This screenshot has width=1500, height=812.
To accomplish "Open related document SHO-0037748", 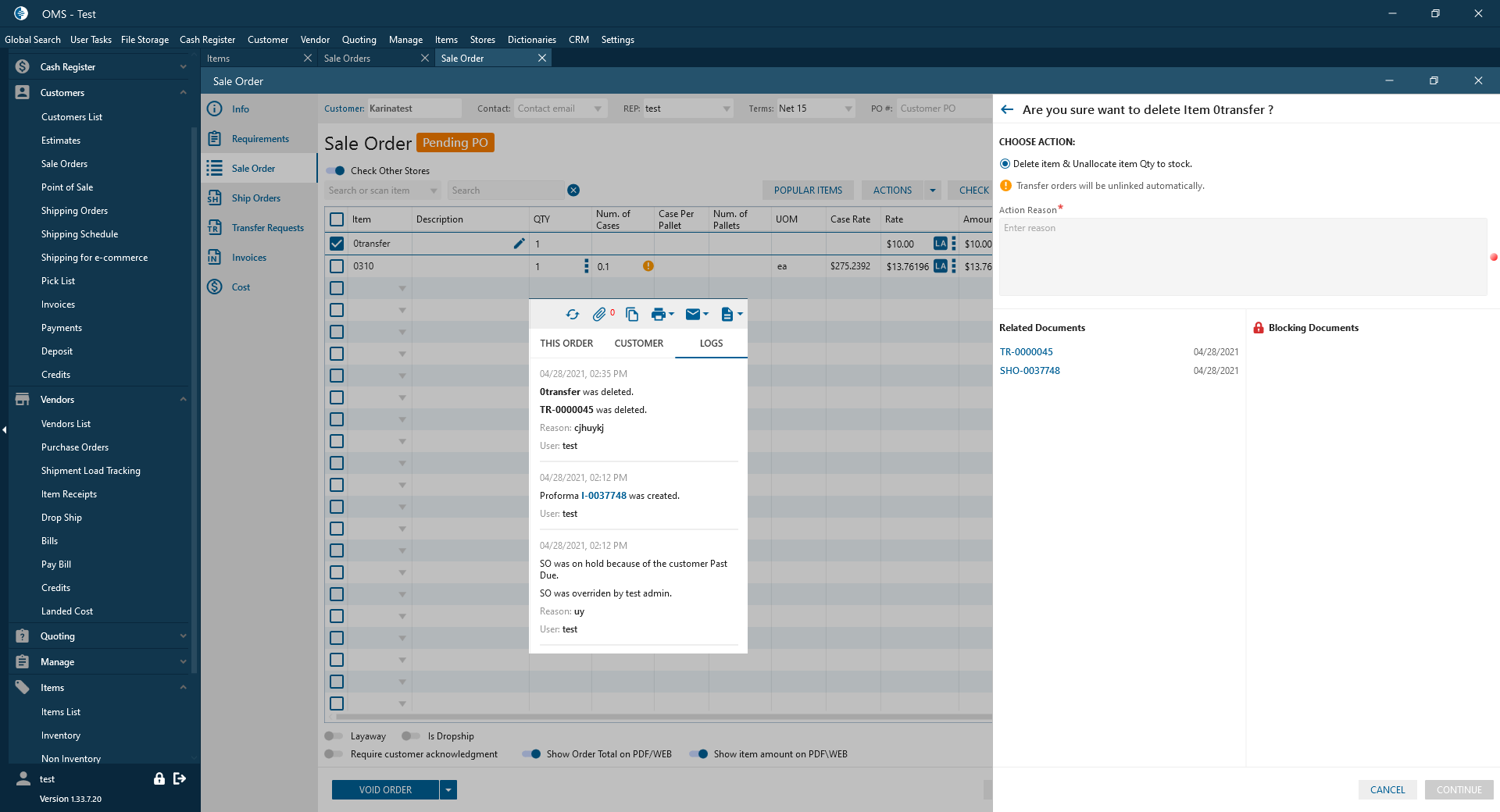I will click(1030, 371).
